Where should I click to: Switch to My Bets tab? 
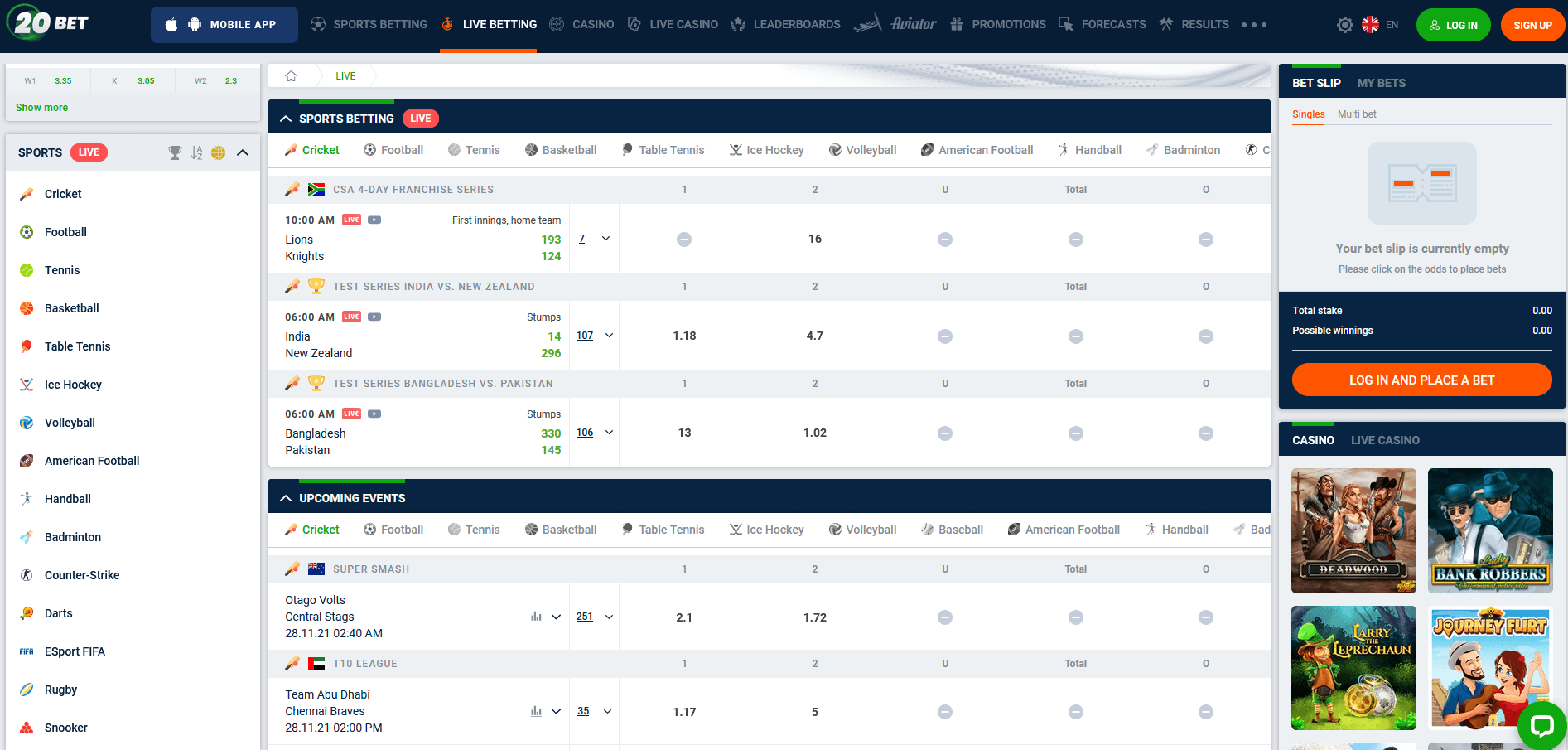coord(1381,83)
